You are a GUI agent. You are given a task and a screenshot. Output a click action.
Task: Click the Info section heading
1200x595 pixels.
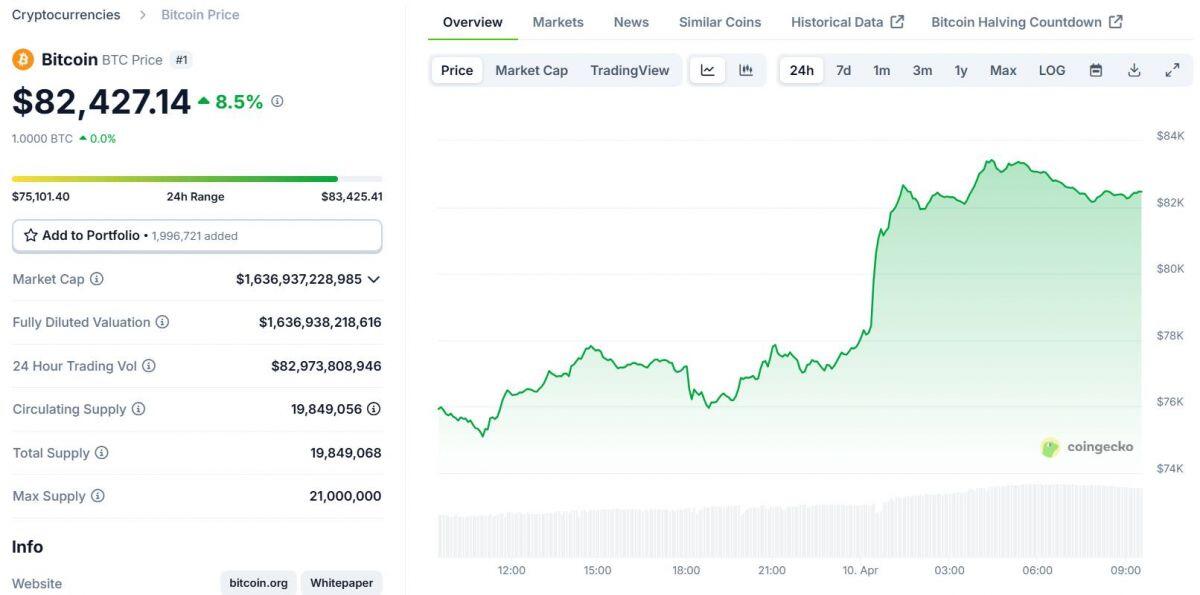[27, 547]
